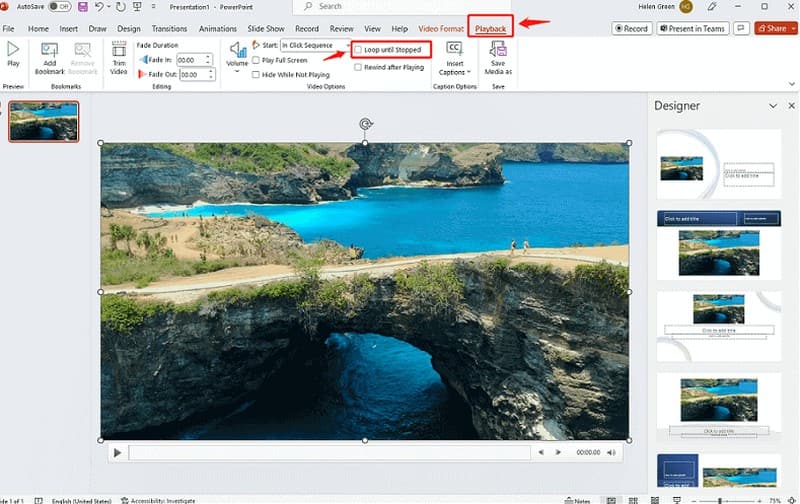Play the video using player bar button
This screenshot has width=800, height=504.
[x=117, y=452]
